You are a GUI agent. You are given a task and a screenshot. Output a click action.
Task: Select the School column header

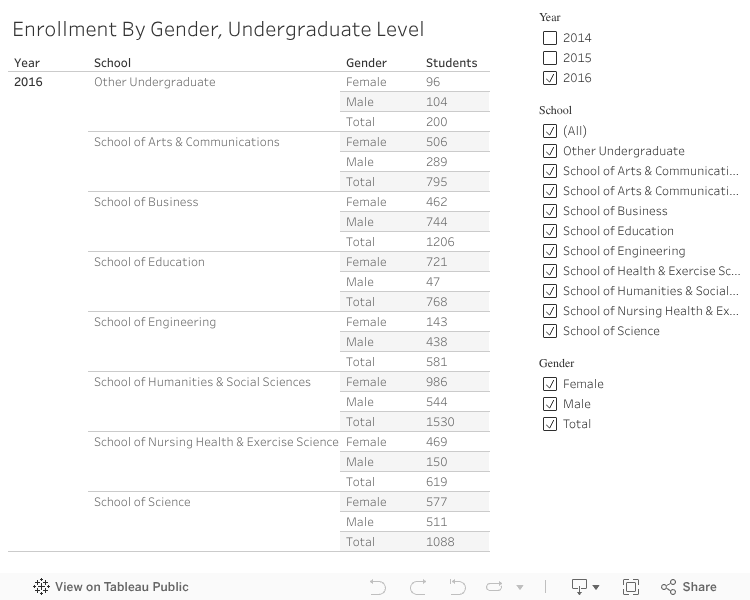[112, 63]
